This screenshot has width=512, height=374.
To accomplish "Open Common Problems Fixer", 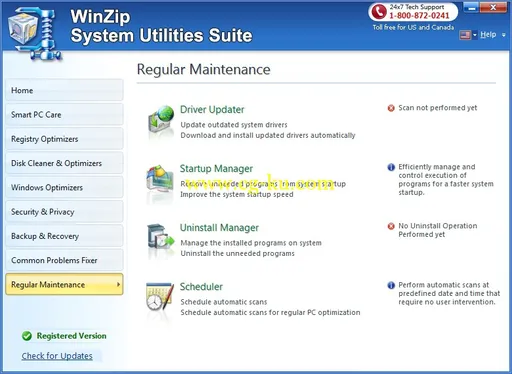I will coord(64,260).
